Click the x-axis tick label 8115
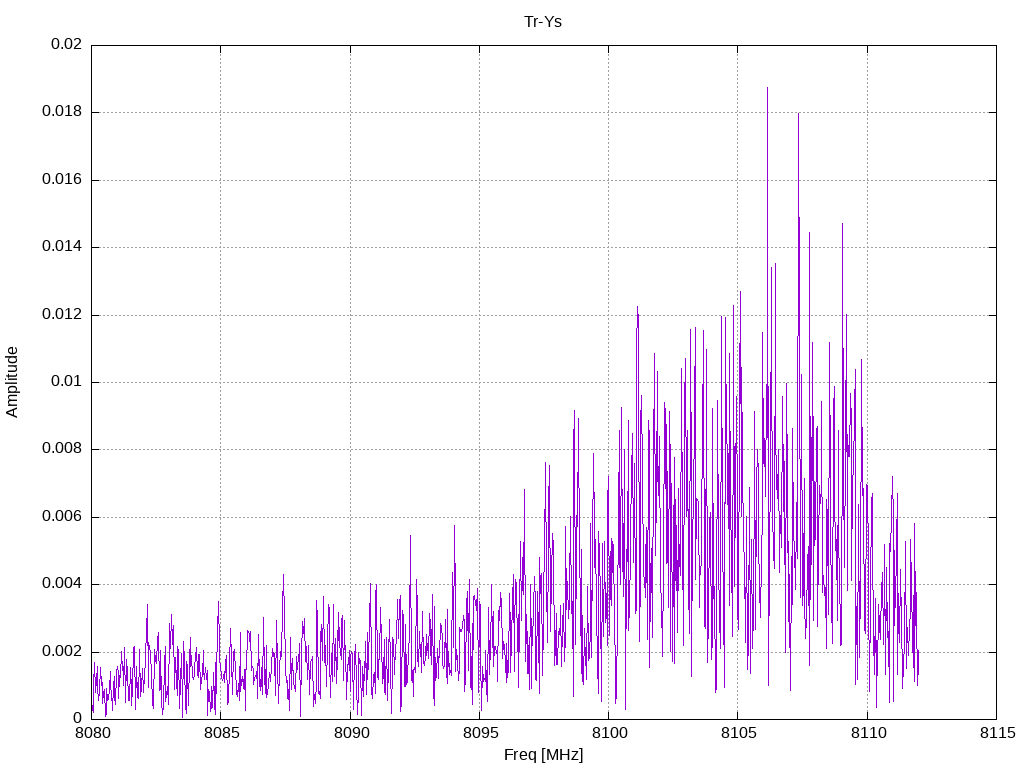The image size is (1024, 768). tap(997, 733)
